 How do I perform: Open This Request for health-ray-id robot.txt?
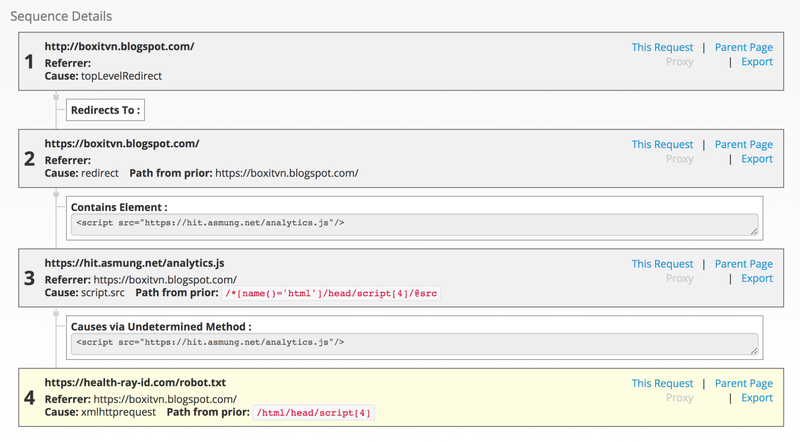[662, 383]
